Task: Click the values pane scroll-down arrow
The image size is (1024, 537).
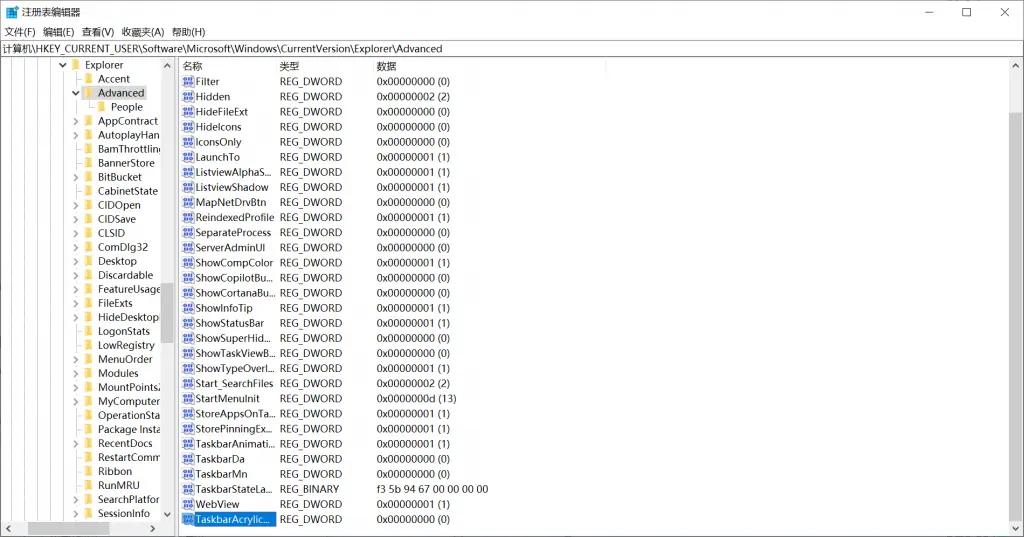Action: [1016, 528]
